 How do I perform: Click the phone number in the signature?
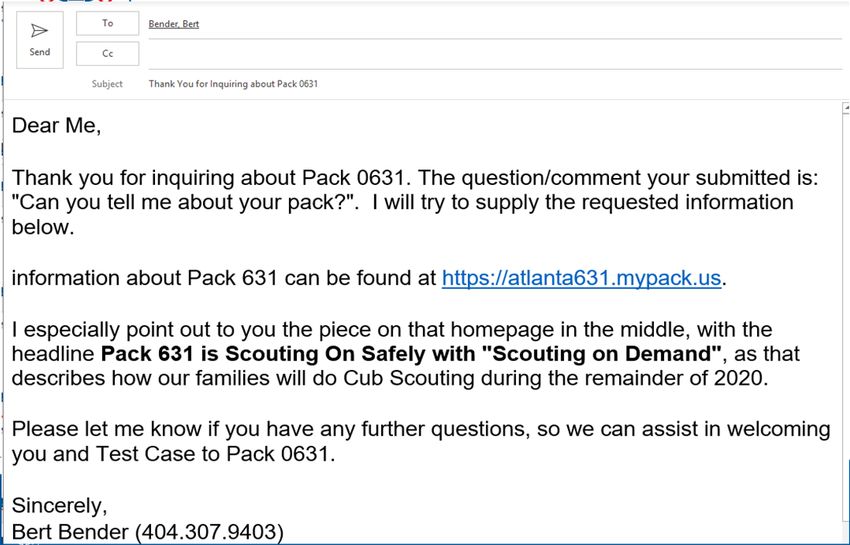[209, 532]
